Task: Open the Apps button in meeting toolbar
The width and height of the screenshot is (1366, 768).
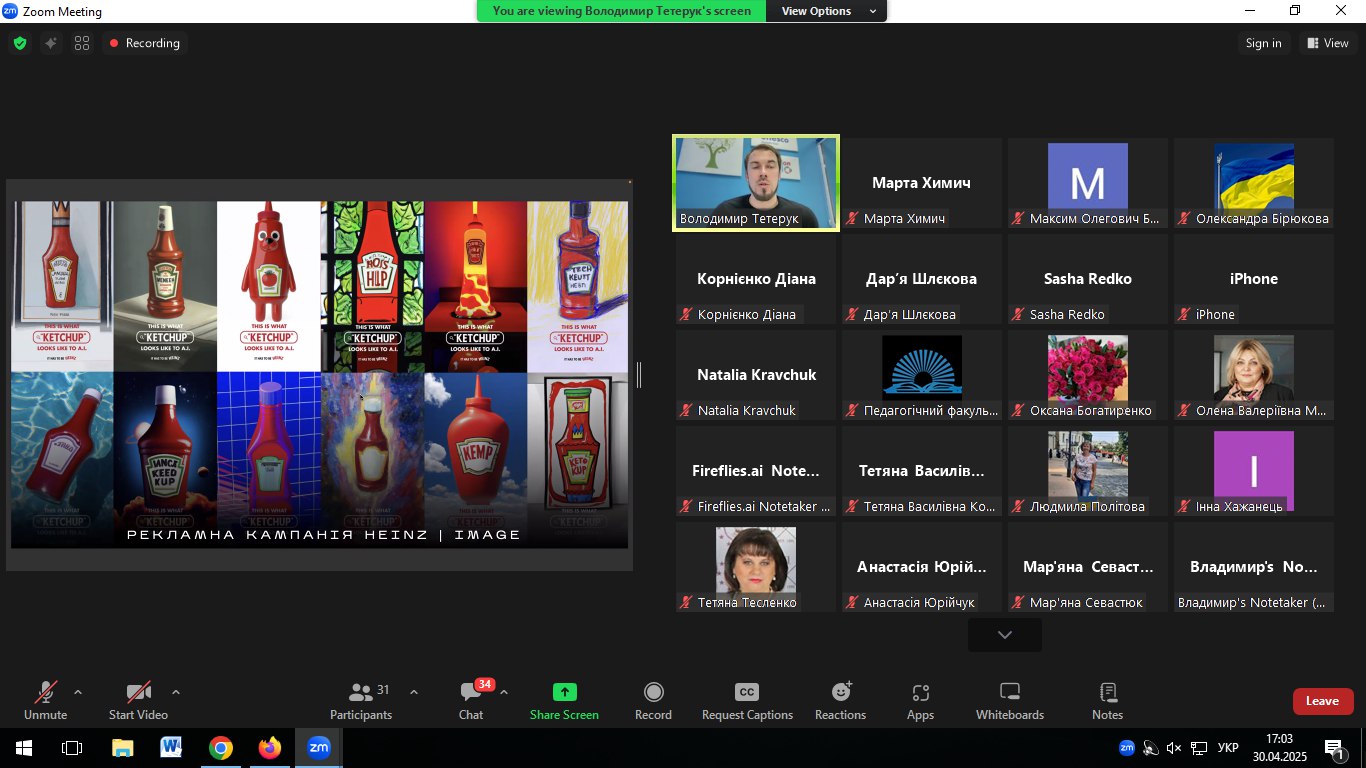Action: tap(920, 700)
